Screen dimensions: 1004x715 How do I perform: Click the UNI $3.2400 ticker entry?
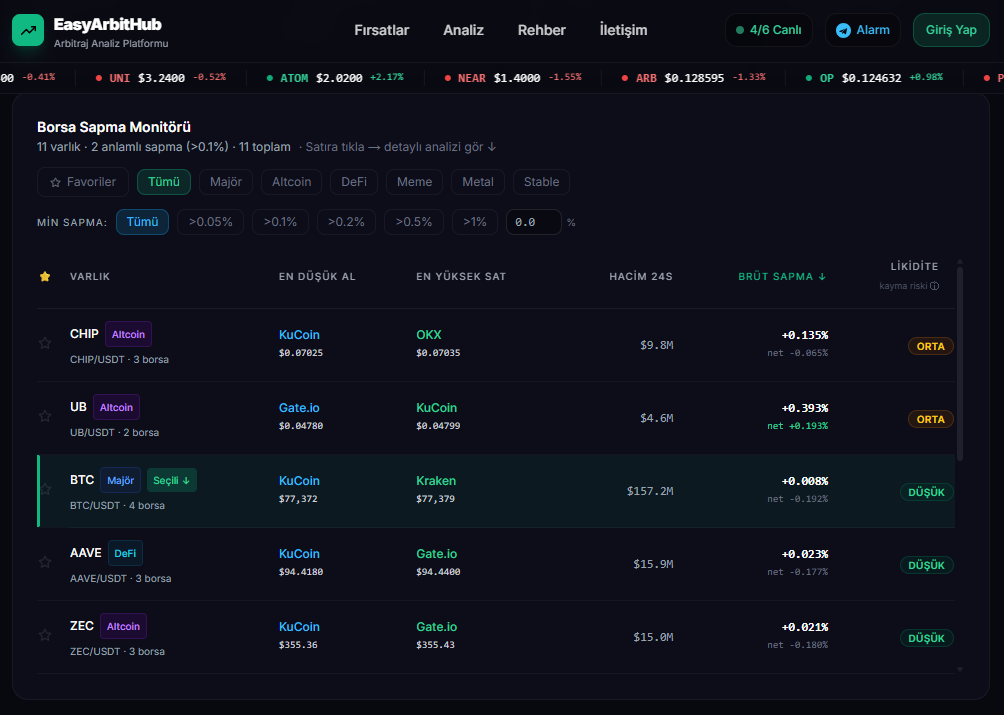pyautogui.click(x=161, y=77)
